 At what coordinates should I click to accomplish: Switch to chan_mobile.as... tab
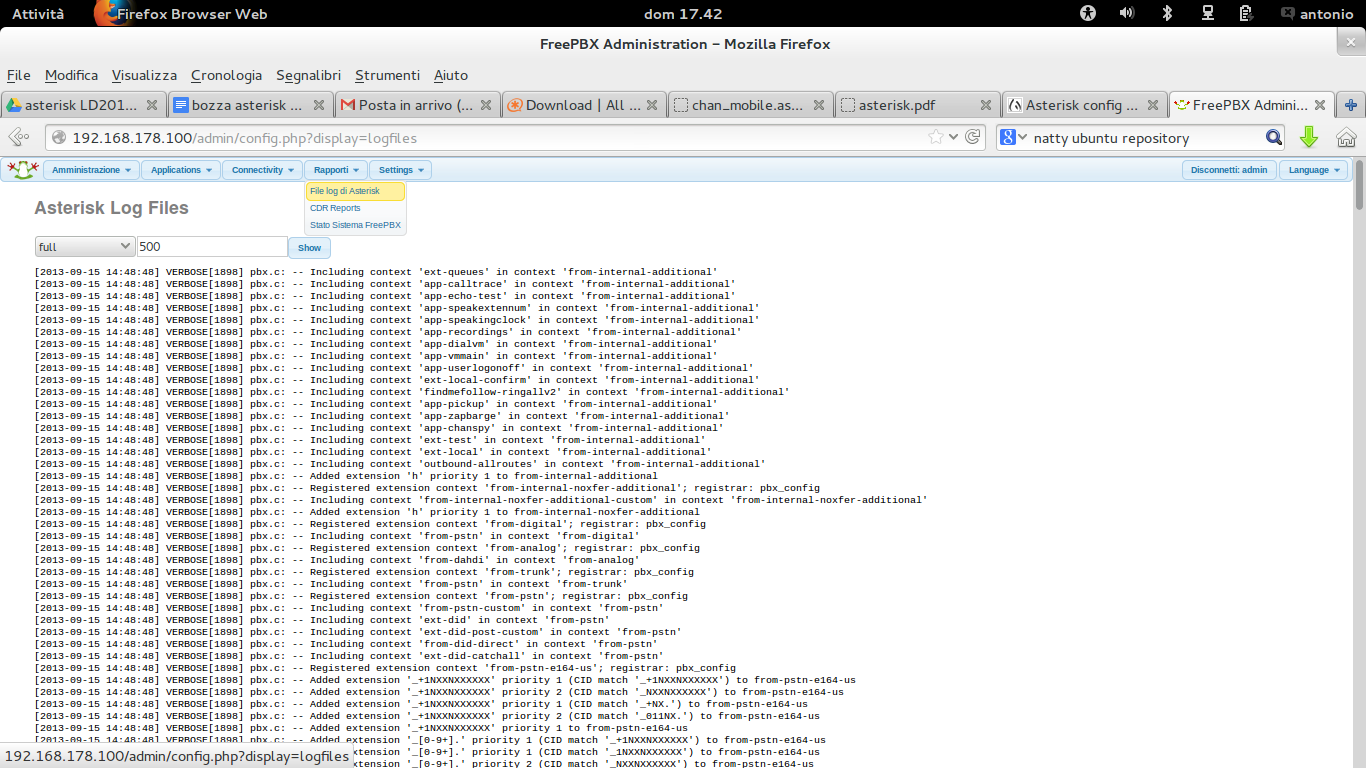tap(751, 105)
